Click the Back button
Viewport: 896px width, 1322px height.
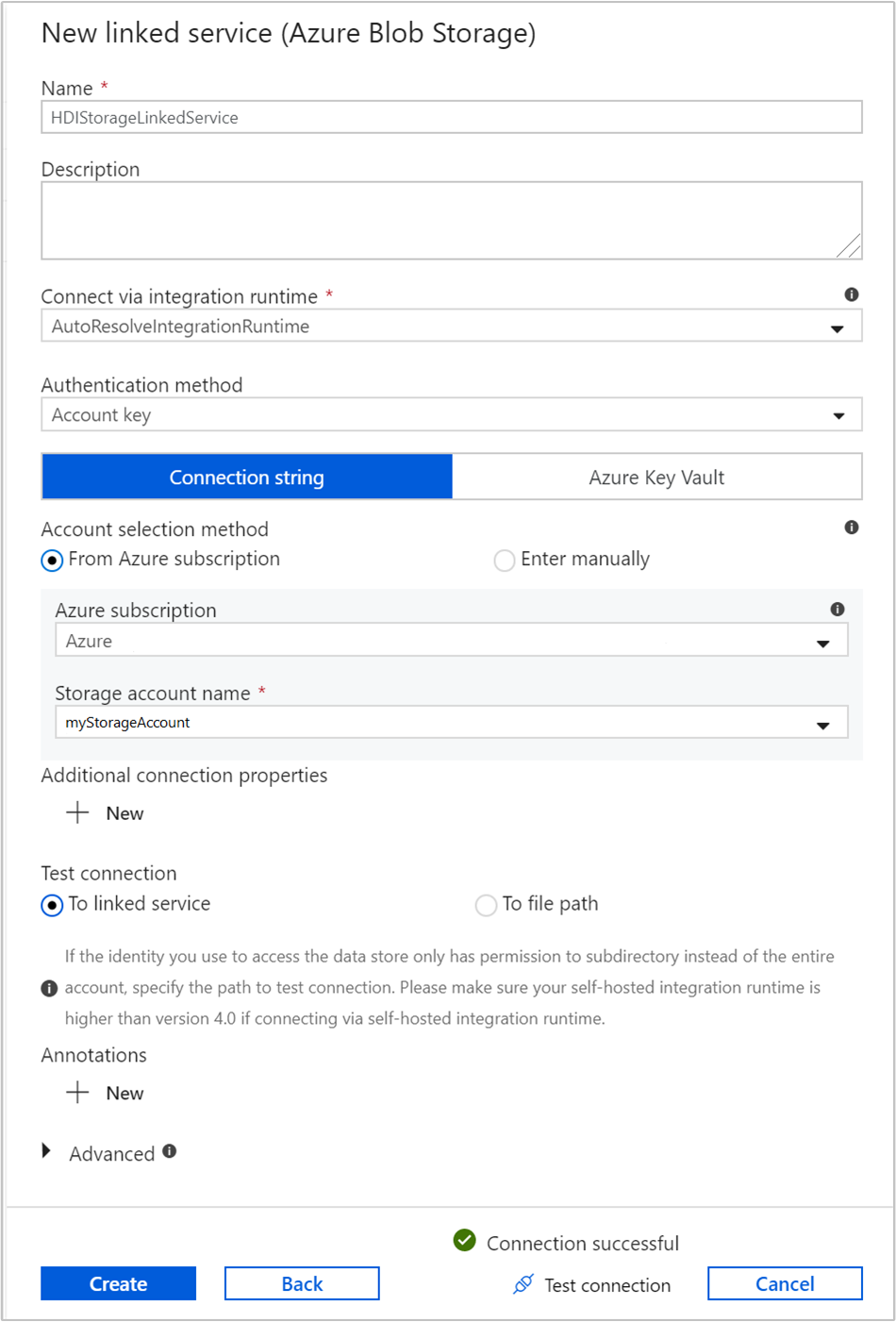point(301,1284)
